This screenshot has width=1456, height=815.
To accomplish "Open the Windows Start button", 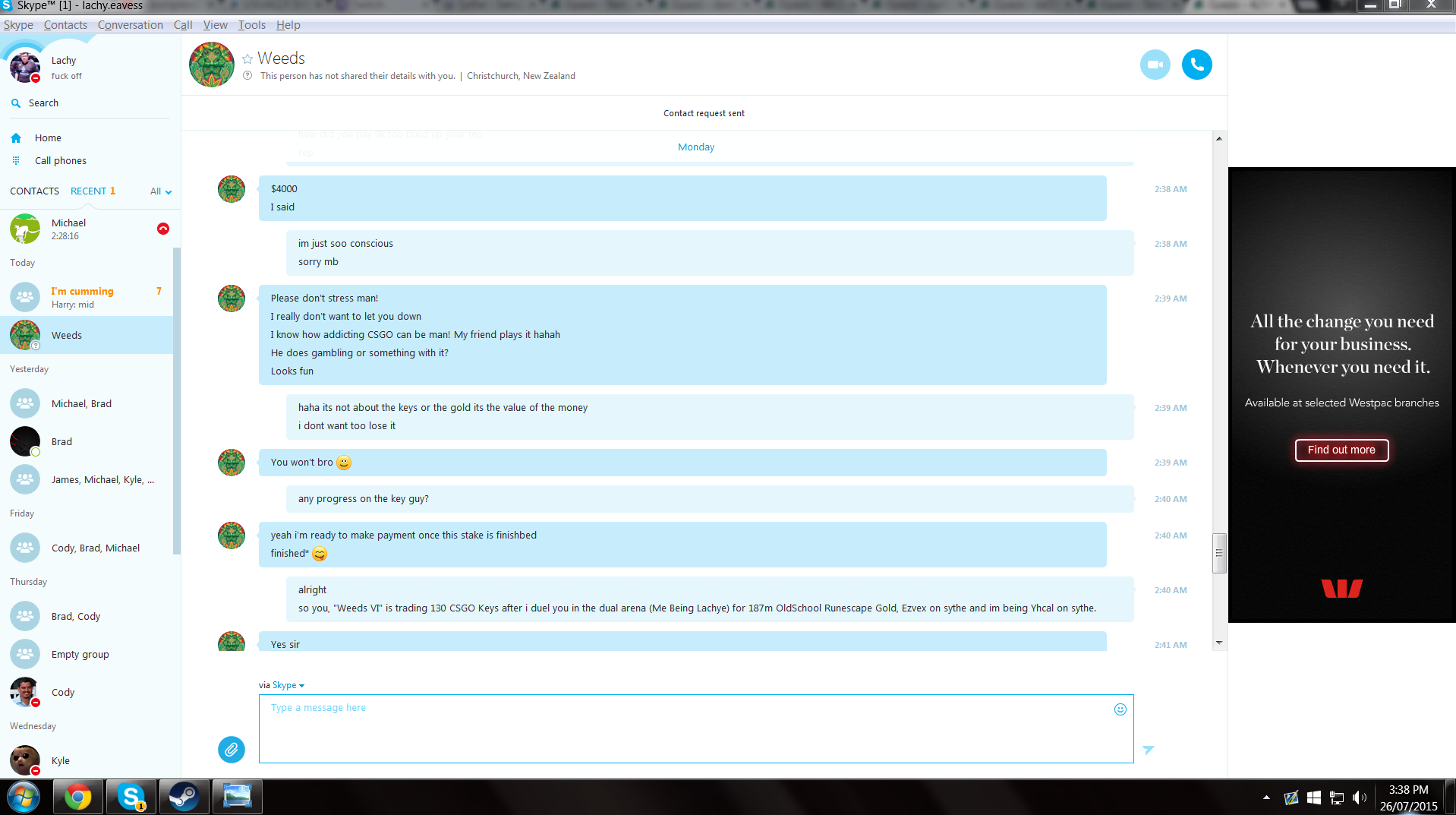I will [23, 797].
